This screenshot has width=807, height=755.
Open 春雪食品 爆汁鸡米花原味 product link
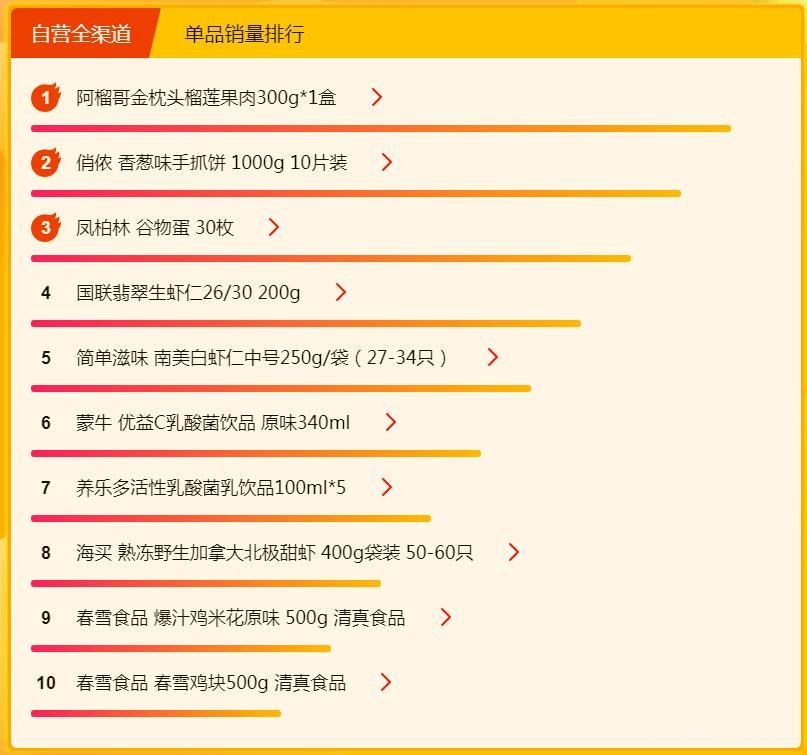[240, 618]
